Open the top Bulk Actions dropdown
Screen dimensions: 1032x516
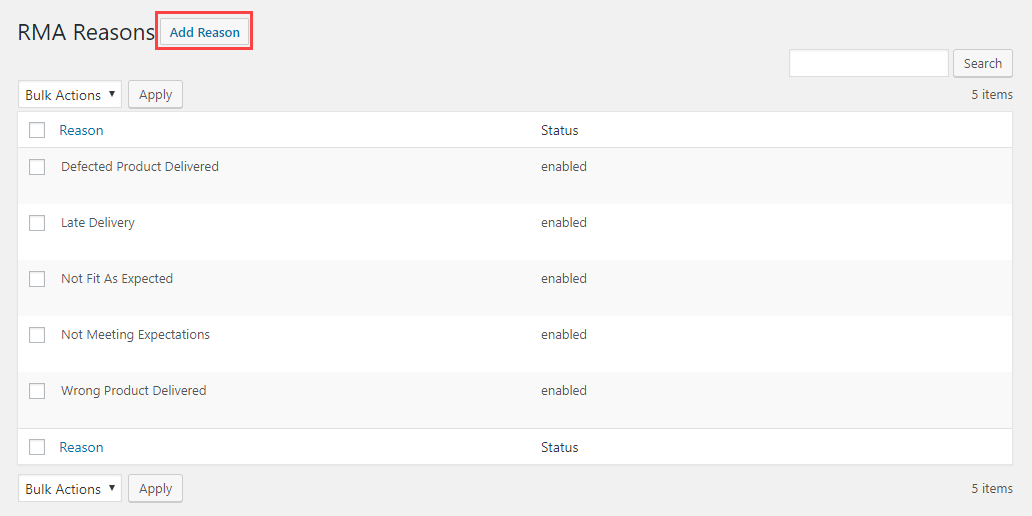coord(69,95)
